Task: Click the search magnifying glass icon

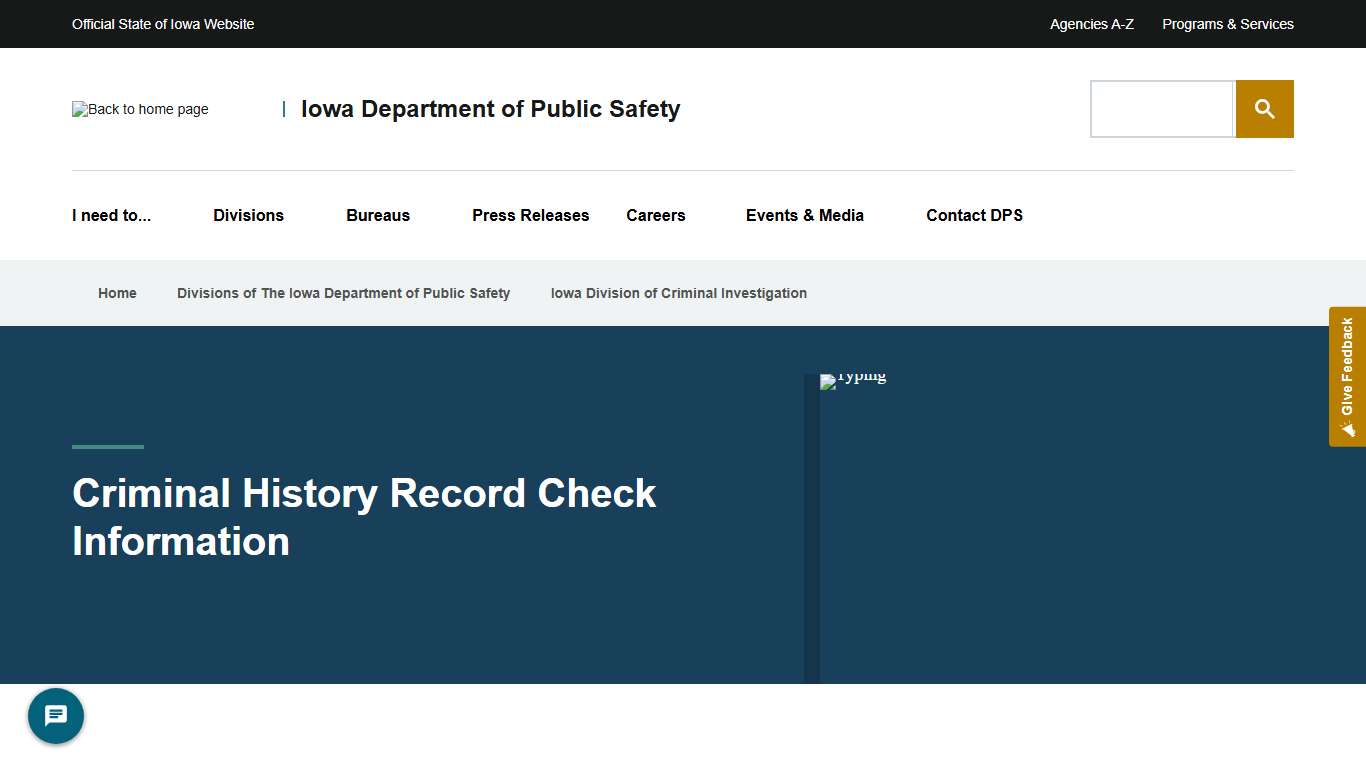Action: click(x=1264, y=108)
